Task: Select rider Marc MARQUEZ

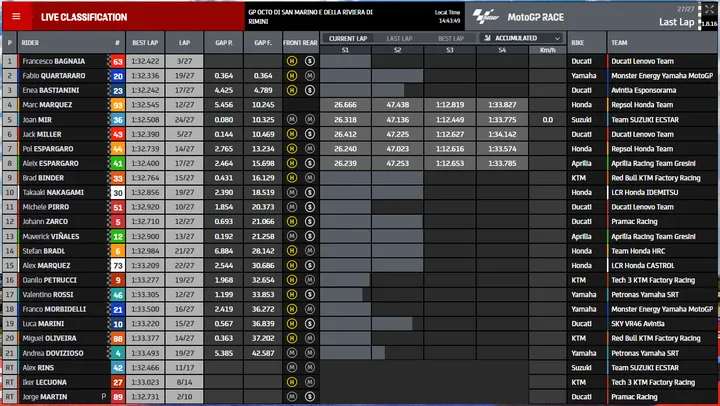Action: (x=47, y=105)
